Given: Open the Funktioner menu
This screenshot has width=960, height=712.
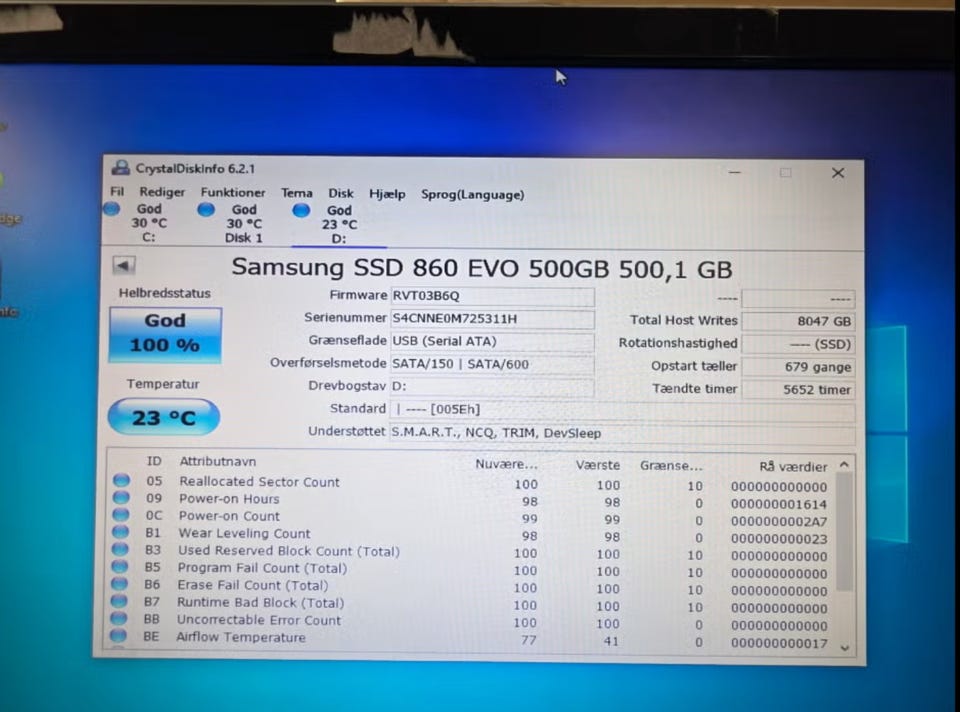Looking at the screenshot, I should (x=233, y=193).
